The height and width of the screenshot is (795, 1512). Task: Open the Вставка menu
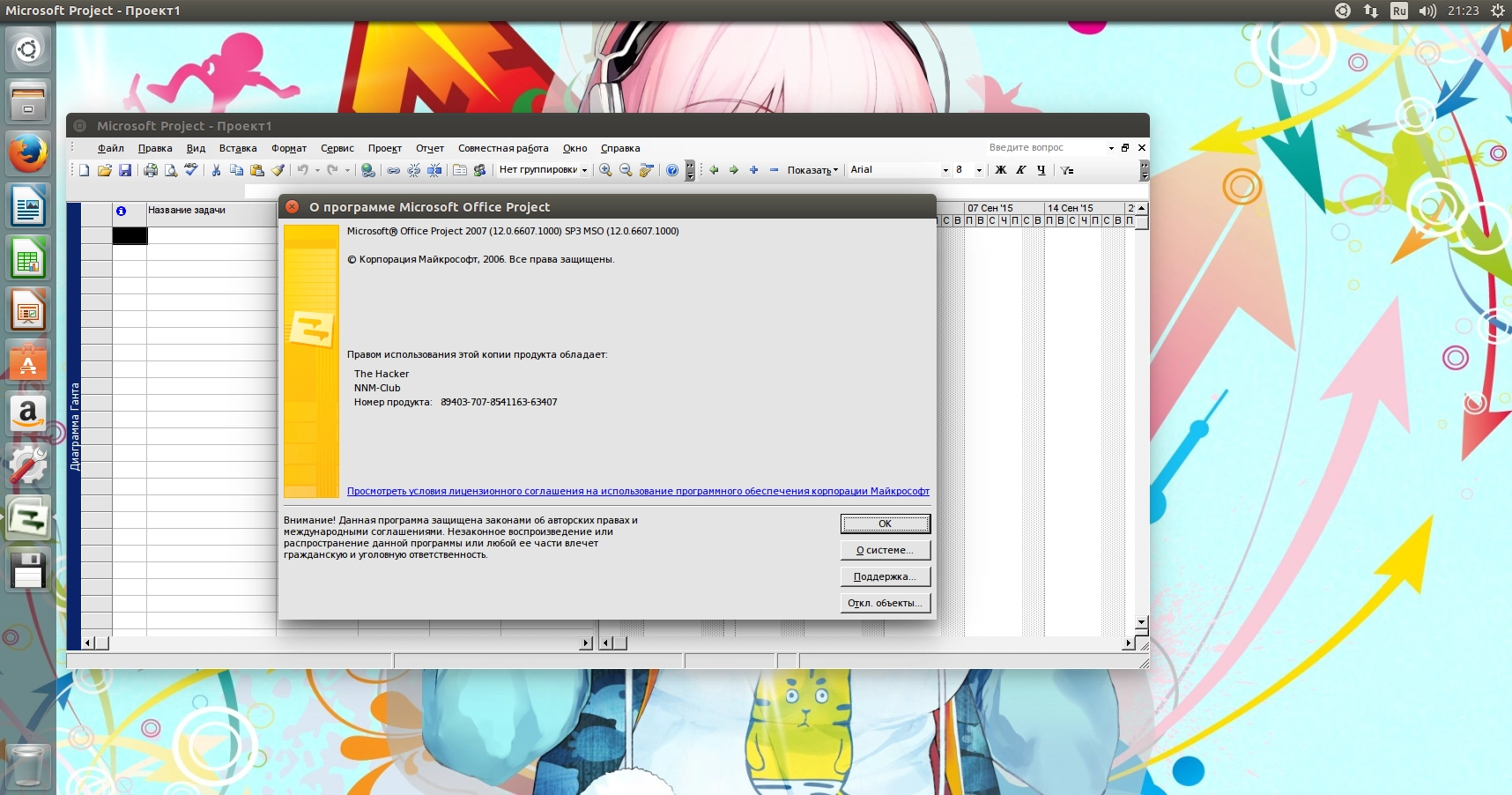pyautogui.click(x=238, y=148)
